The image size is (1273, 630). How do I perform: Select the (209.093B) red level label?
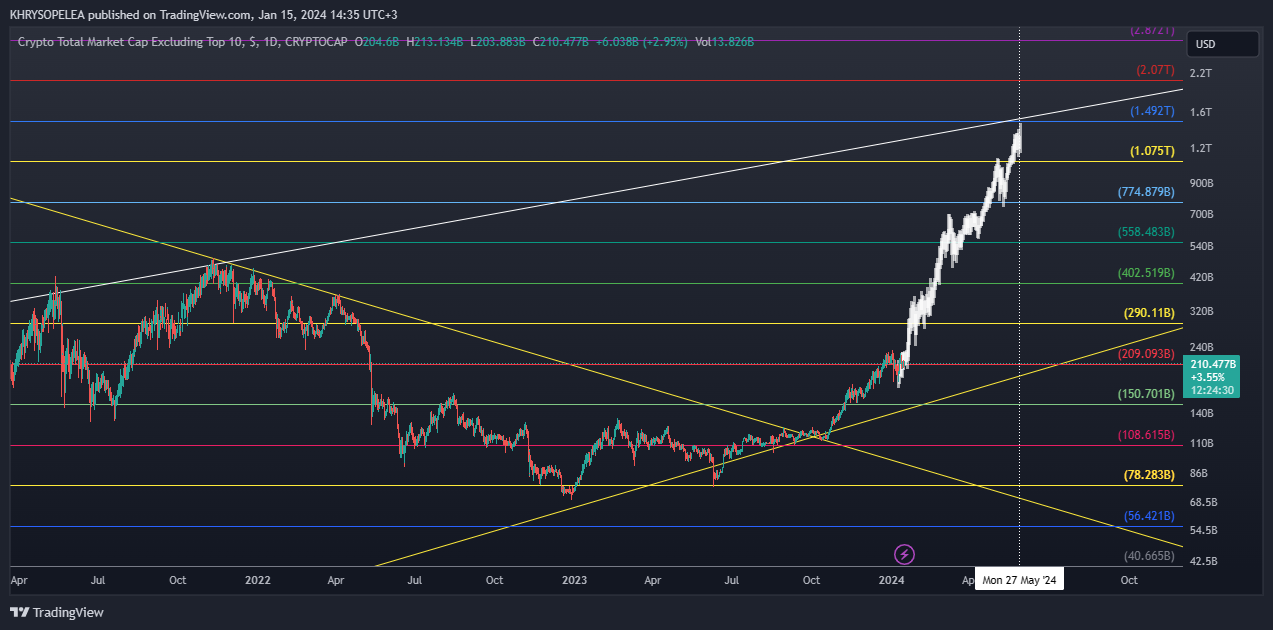coord(1145,354)
